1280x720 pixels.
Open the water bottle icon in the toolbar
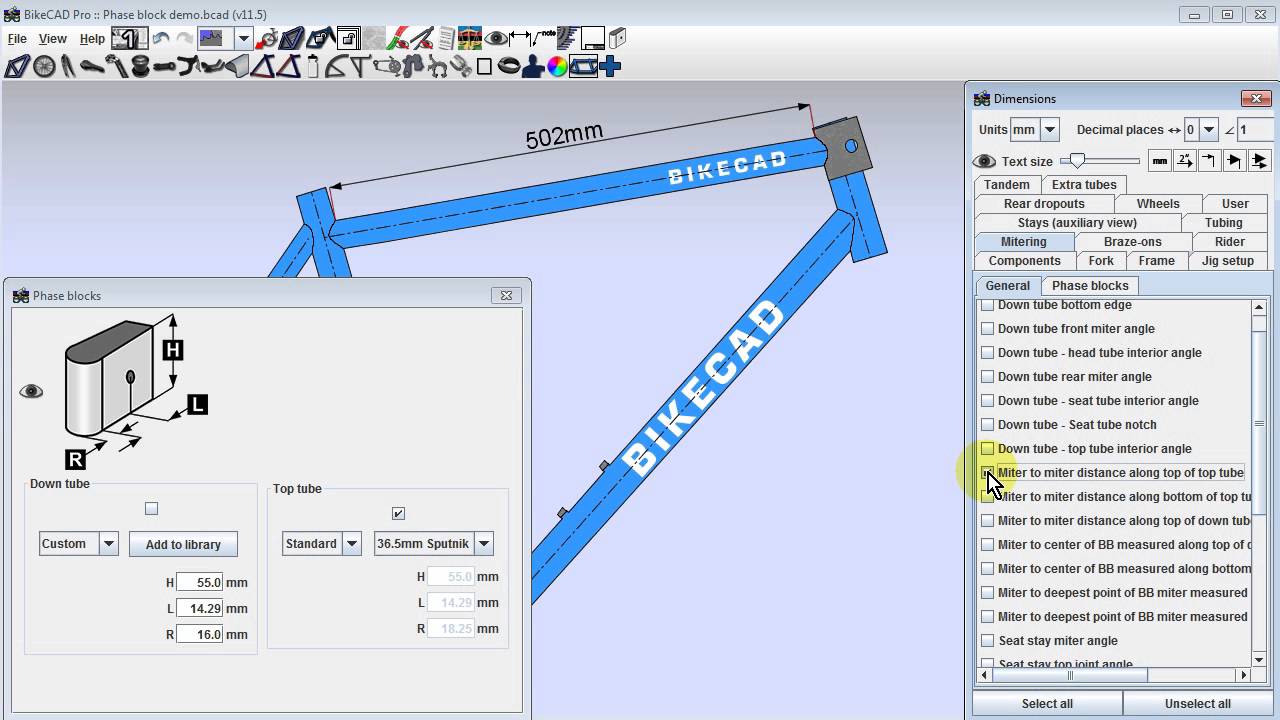click(313, 67)
